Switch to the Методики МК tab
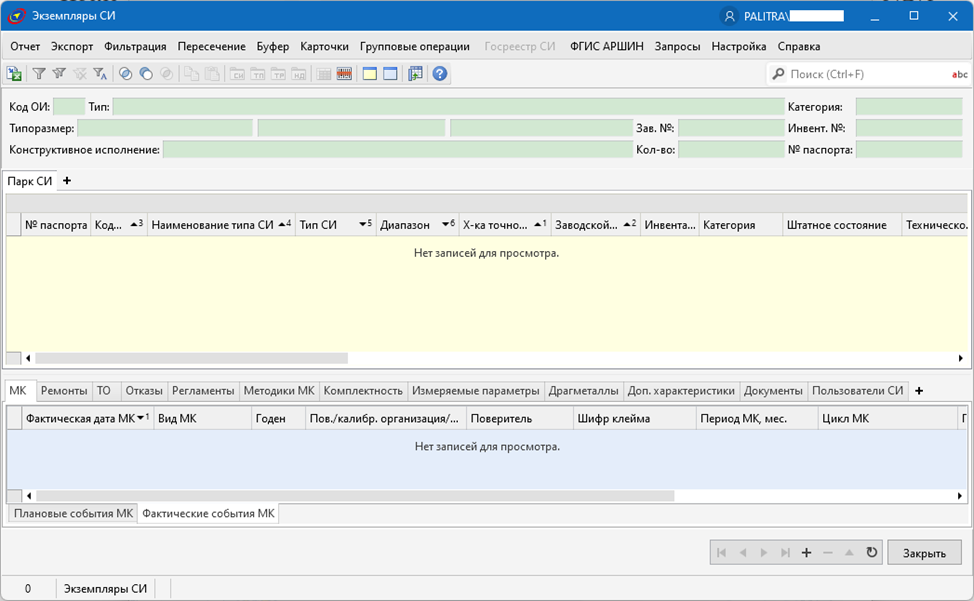This screenshot has height=601, width=974. point(279,391)
